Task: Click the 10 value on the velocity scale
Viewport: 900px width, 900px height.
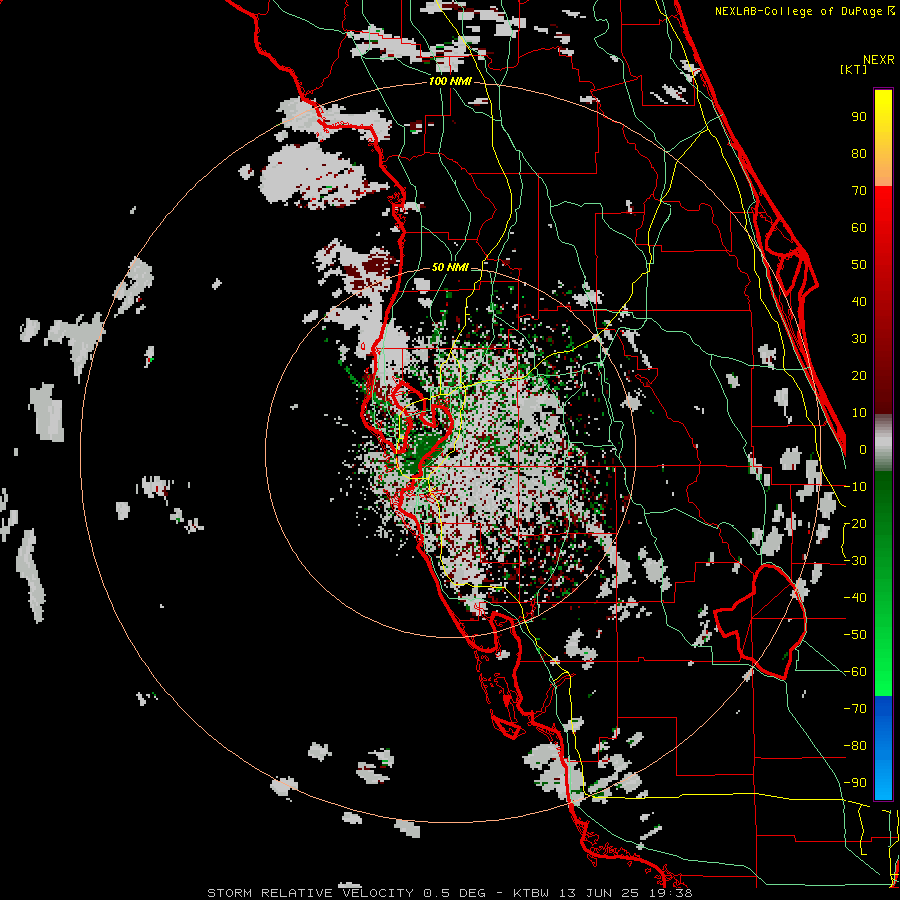Action: 859,413
